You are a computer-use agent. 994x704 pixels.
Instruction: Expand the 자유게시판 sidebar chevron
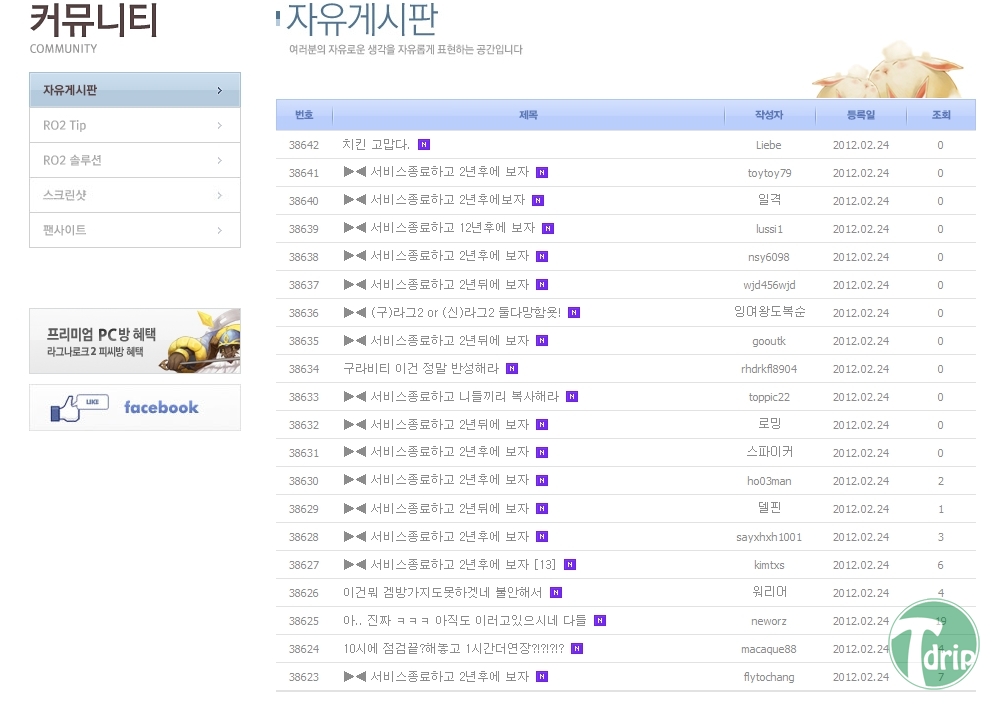point(219,91)
